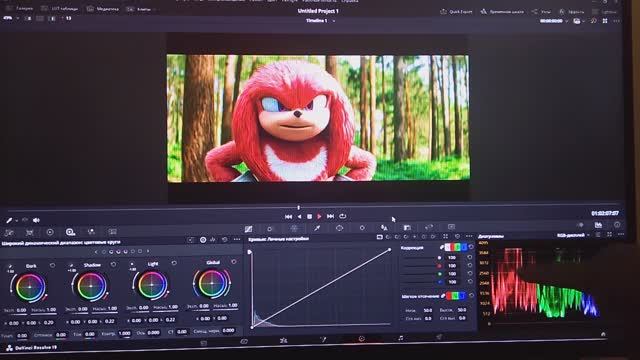Open the Tracker palette
Image resolution: width=640 pixels, height=360 pixels.
(362, 228)
